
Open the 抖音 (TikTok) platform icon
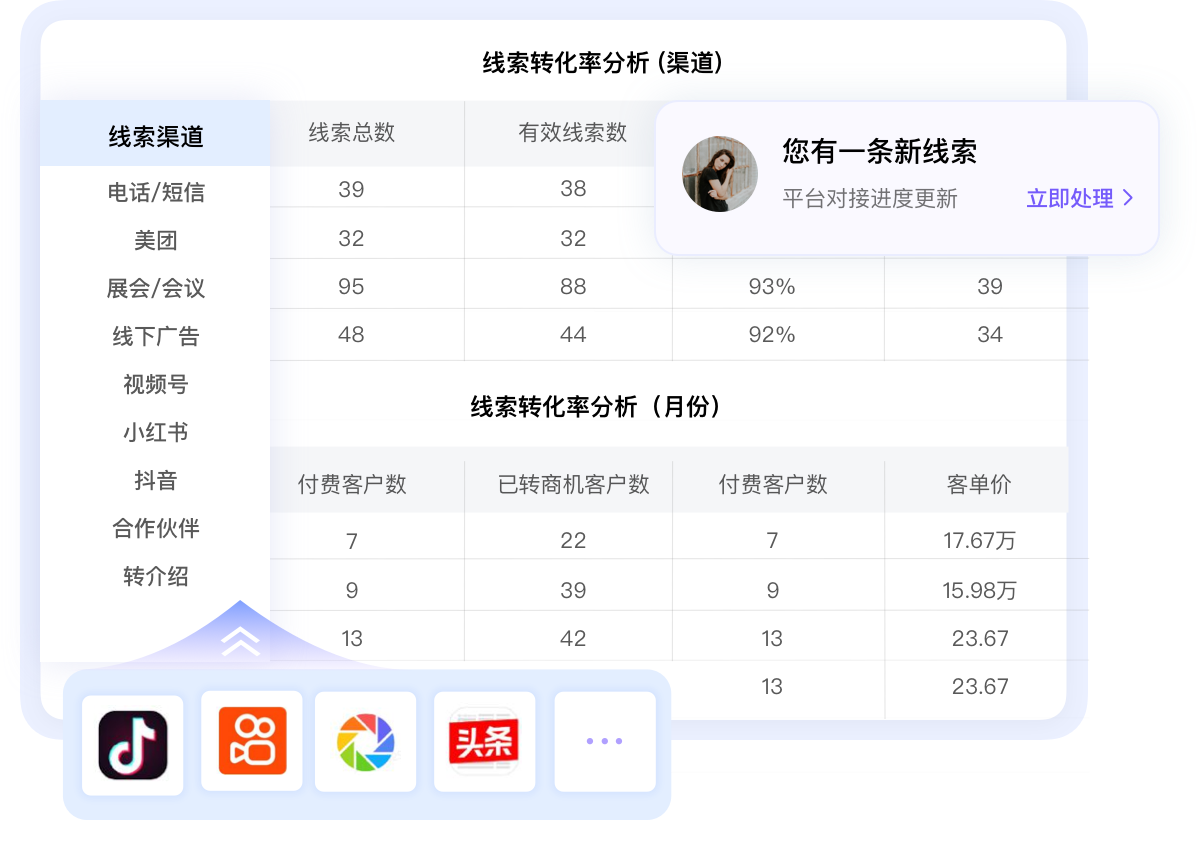point(133,740)
